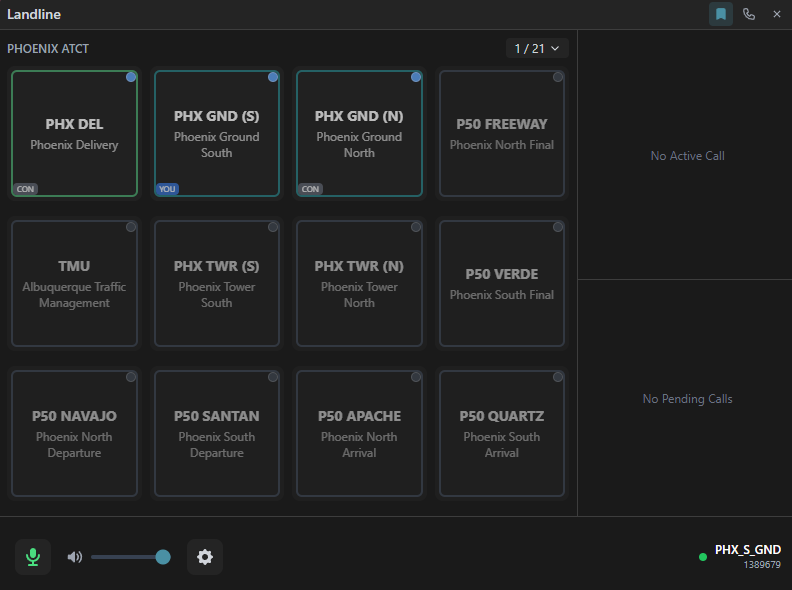Screen dimensions: 792x590
Task: Select the P50 NAVAJO North Departure tile
Action: coord(74,434)
